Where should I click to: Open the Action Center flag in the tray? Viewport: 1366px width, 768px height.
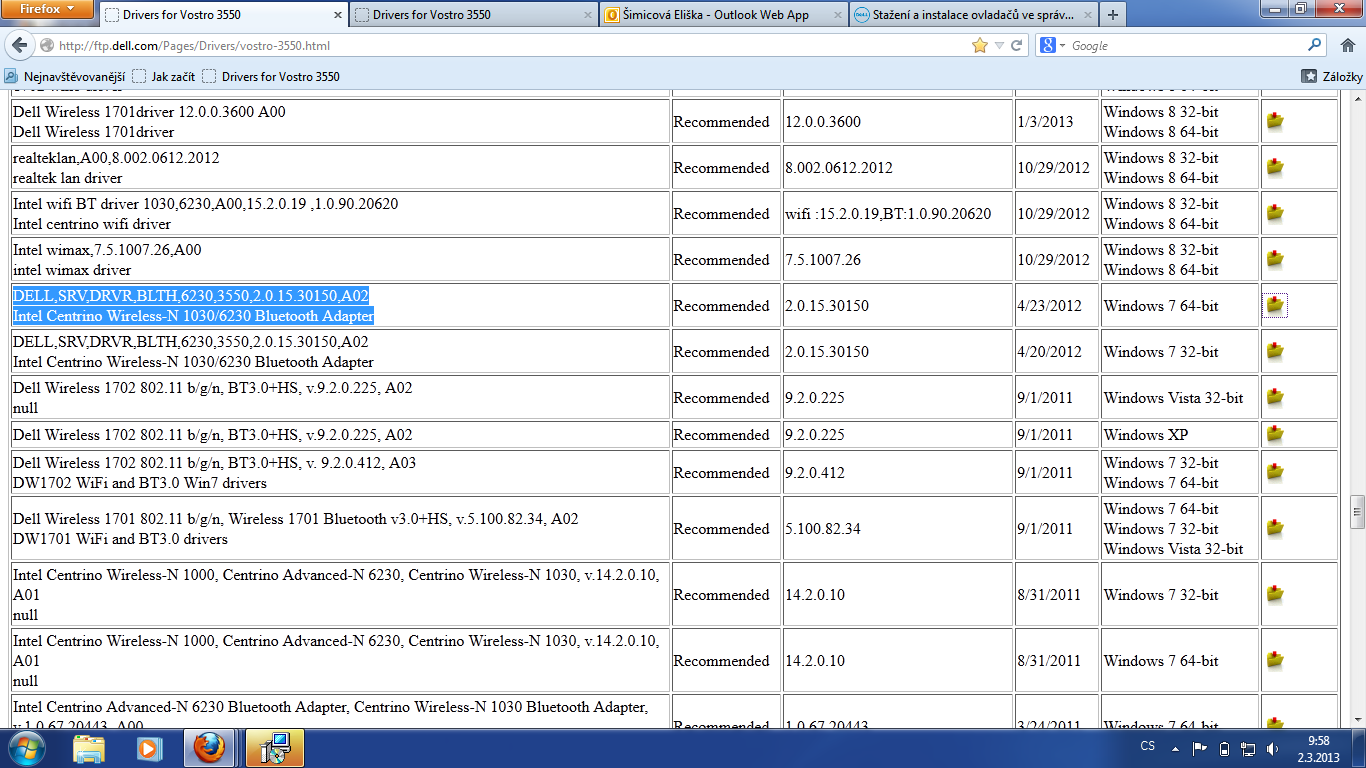[1198, 749]
